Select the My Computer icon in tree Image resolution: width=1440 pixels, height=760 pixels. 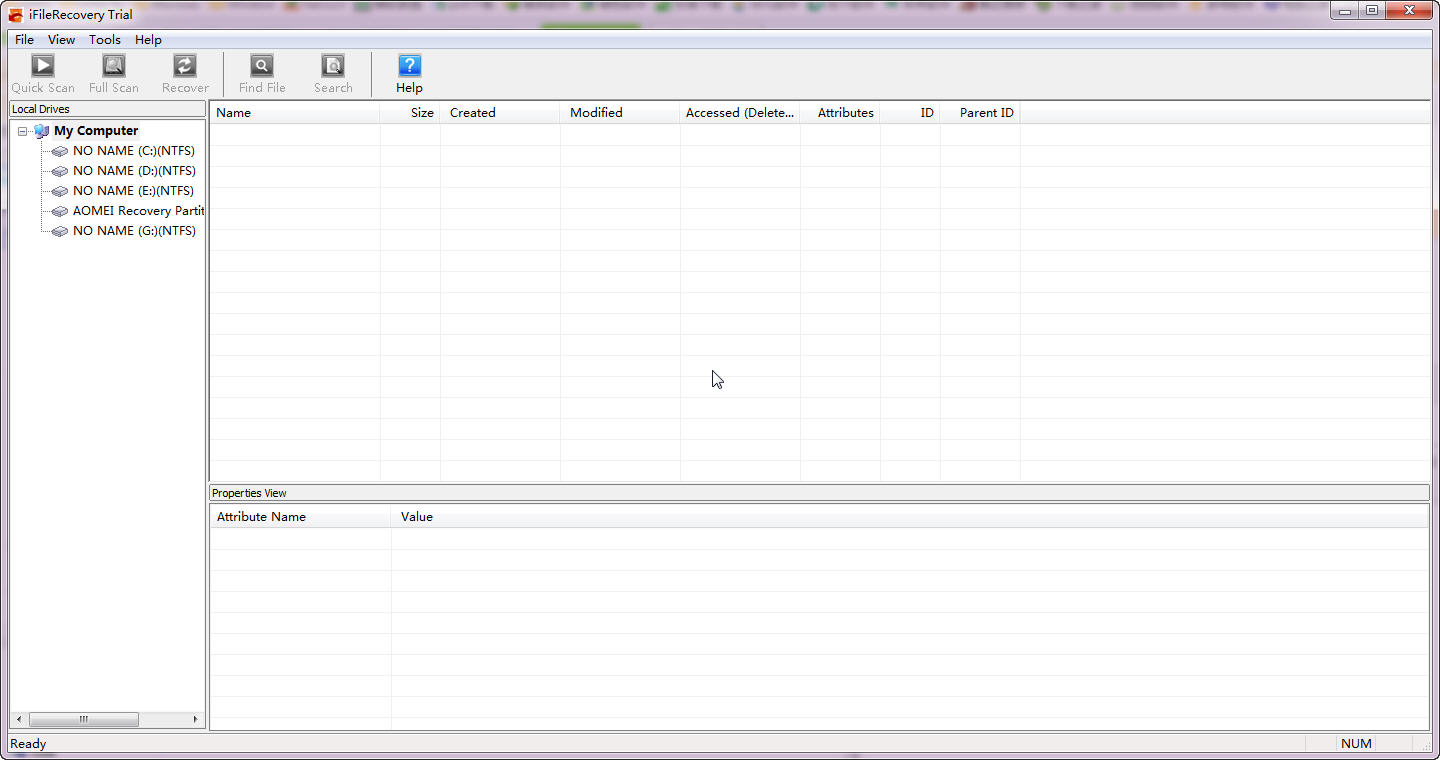tap(41, 131)
